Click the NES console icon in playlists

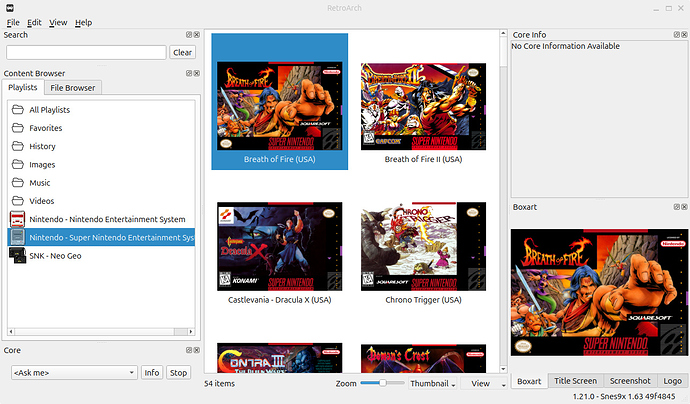pyautogui.click(x=18, y=219)
